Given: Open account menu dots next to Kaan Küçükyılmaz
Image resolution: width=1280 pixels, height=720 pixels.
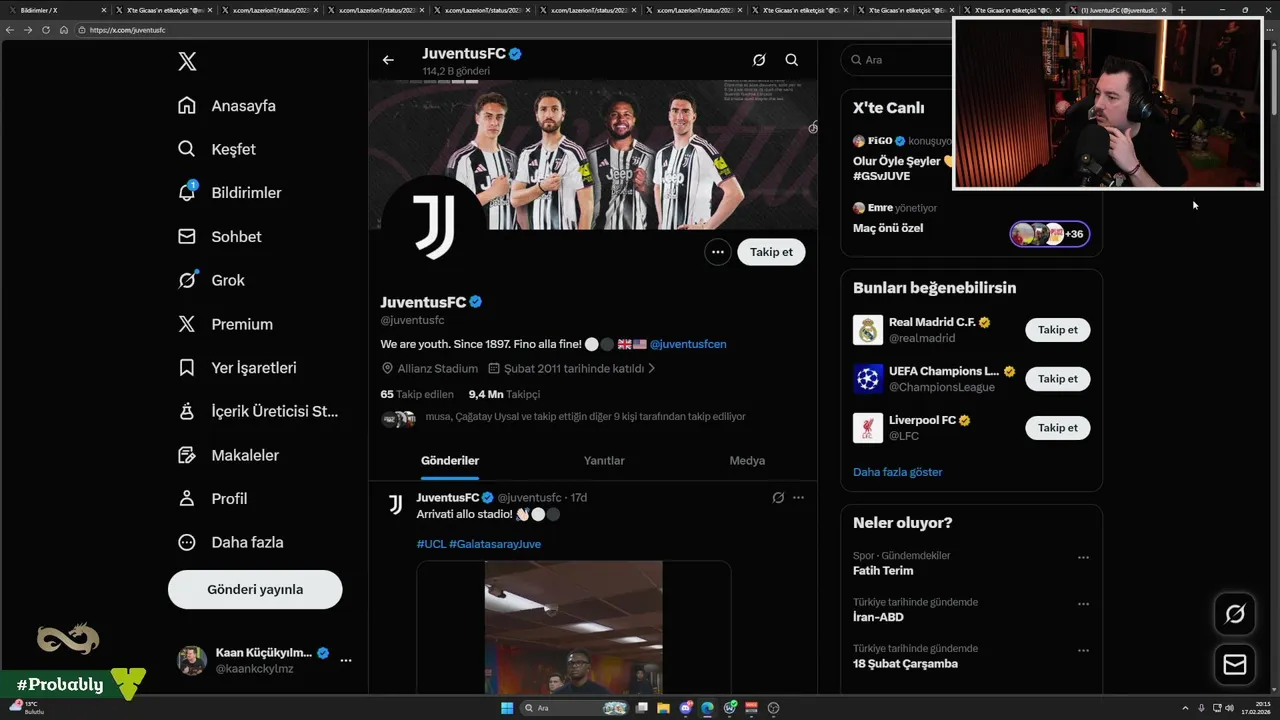Looking at the screenshot, I should tap(346, 660).
